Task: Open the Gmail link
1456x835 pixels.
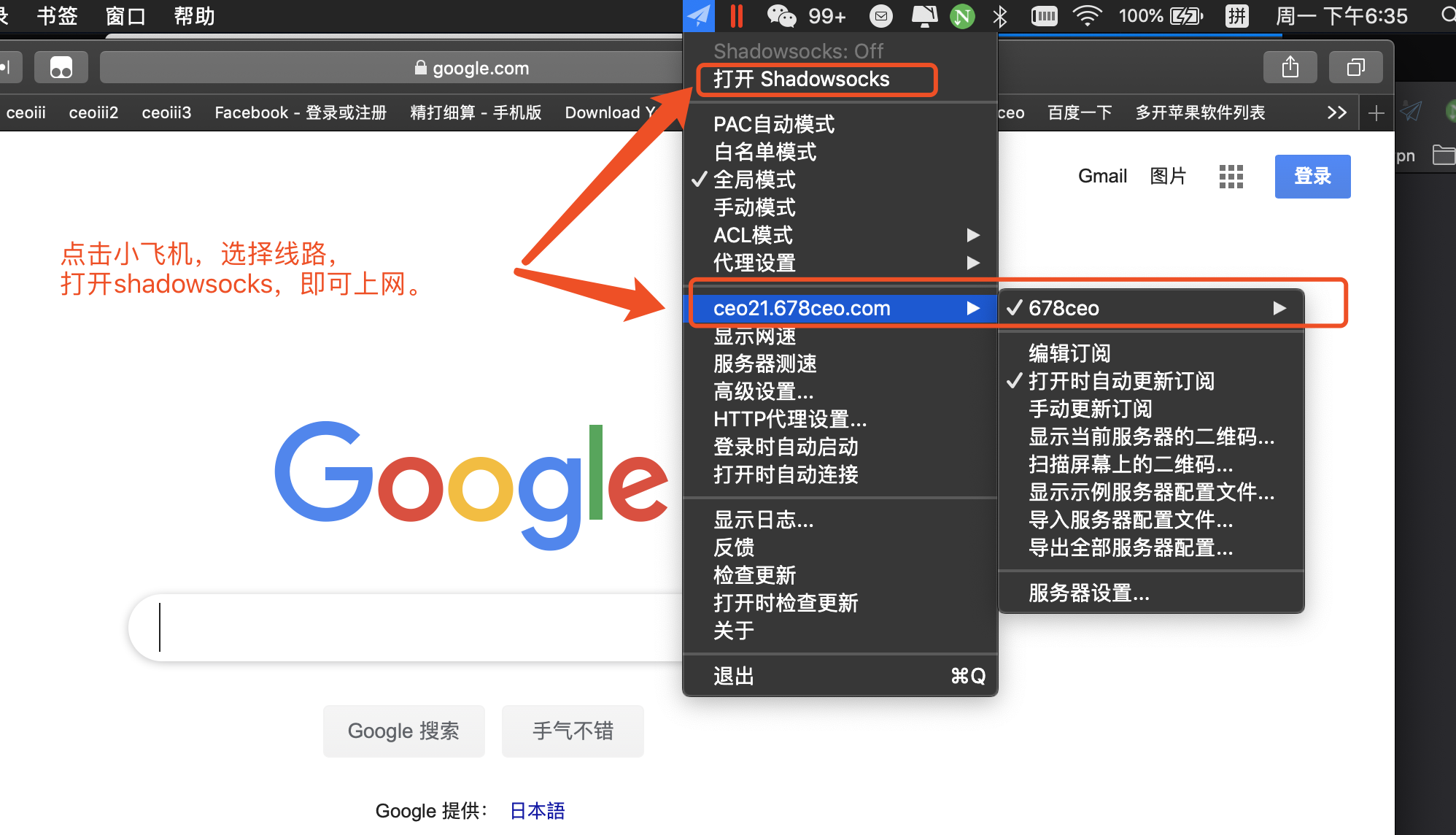Action: pyautogui.click(x=1102, y=176)
